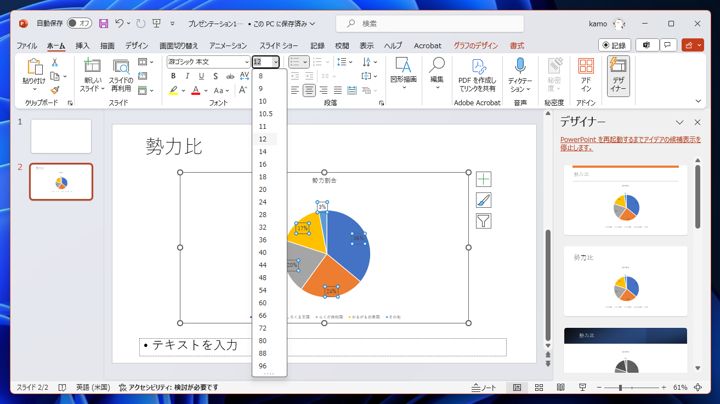Open the Chart Design (グラフのデザイン) tab
Image resolution: width=720 pixels, height=404 pixels.
pos(476,45)
